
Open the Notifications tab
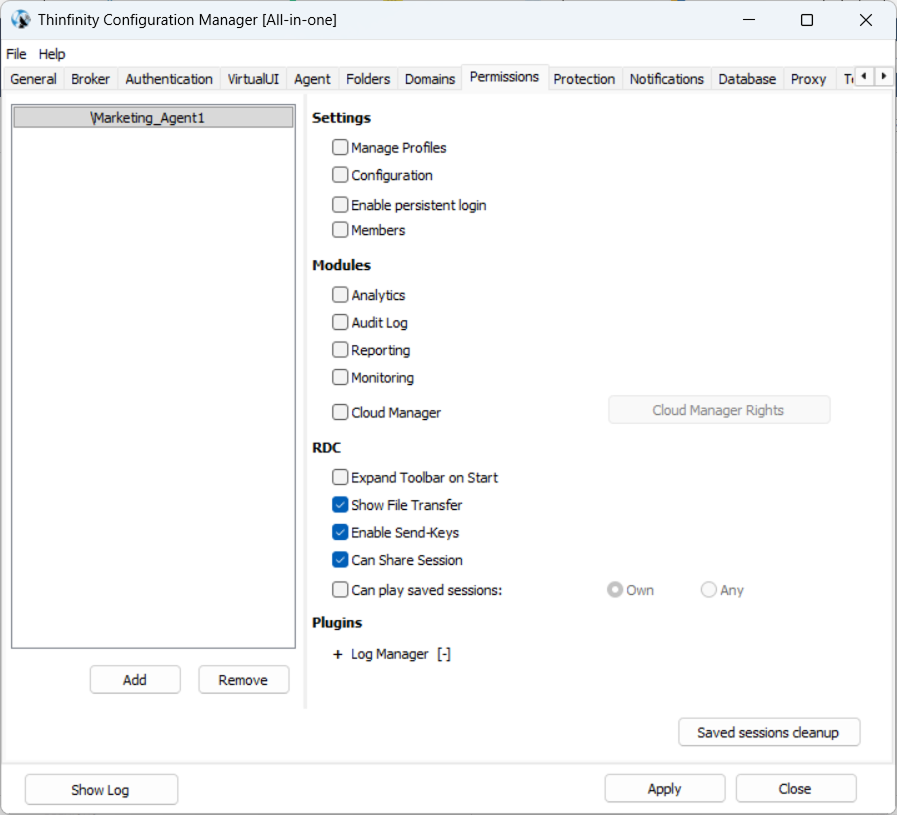[666, 79]
